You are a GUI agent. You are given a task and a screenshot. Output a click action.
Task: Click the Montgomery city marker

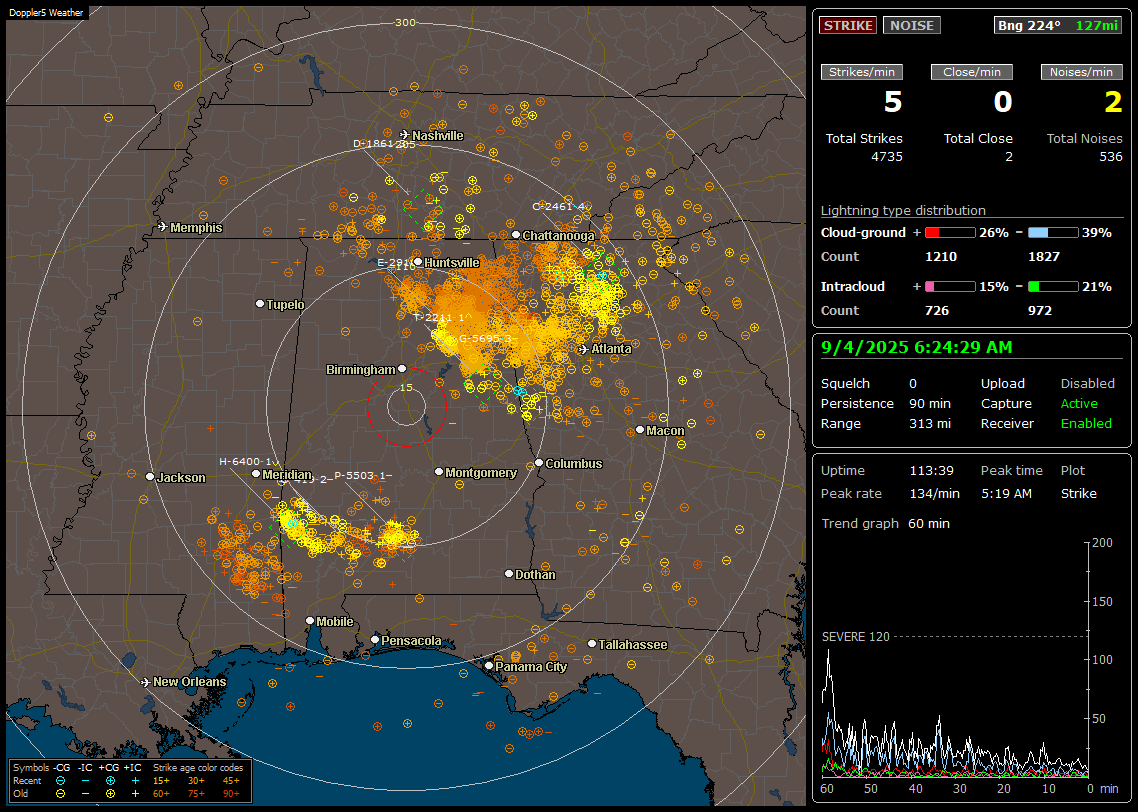(x=438, y=472)
